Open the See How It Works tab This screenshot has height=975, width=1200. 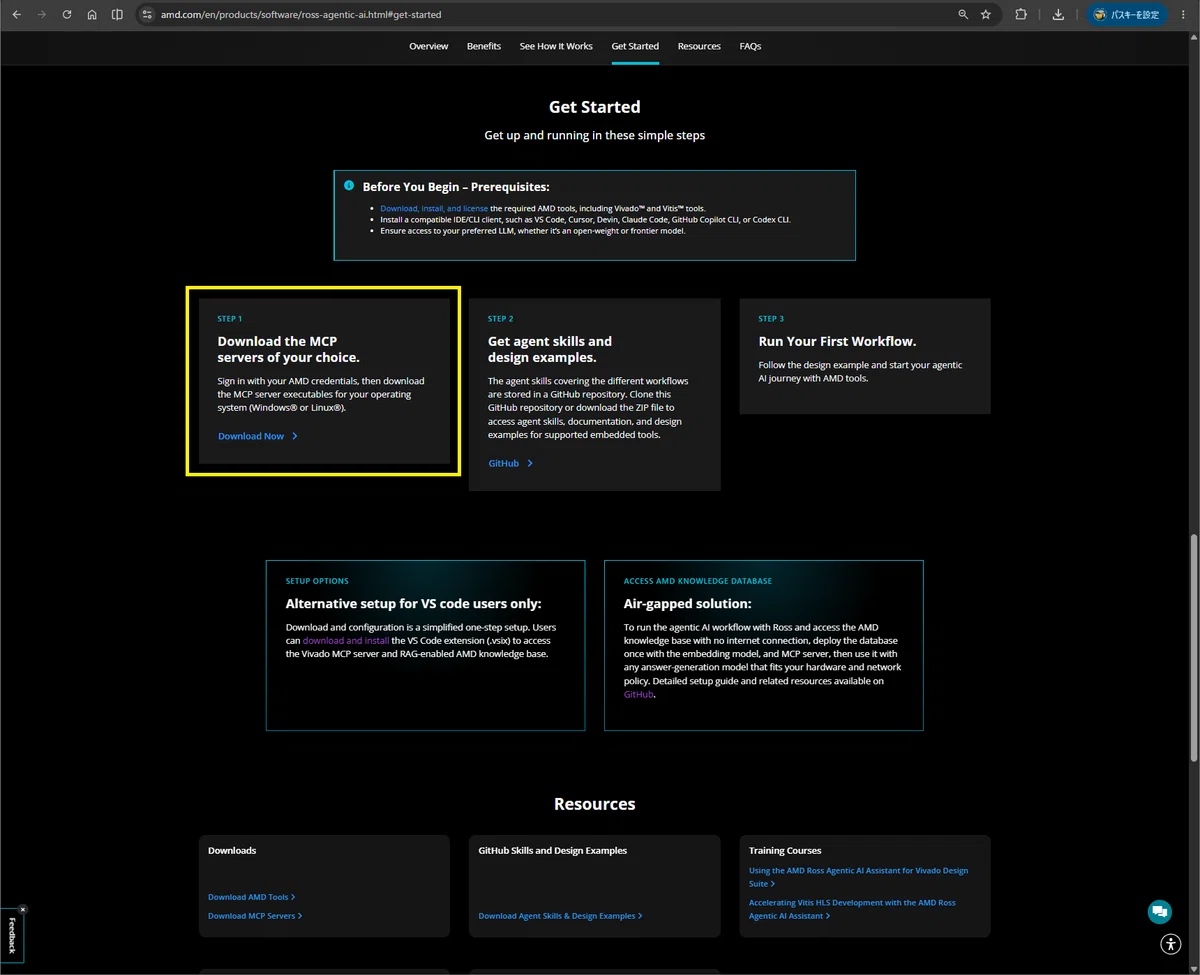click(556, 46)
